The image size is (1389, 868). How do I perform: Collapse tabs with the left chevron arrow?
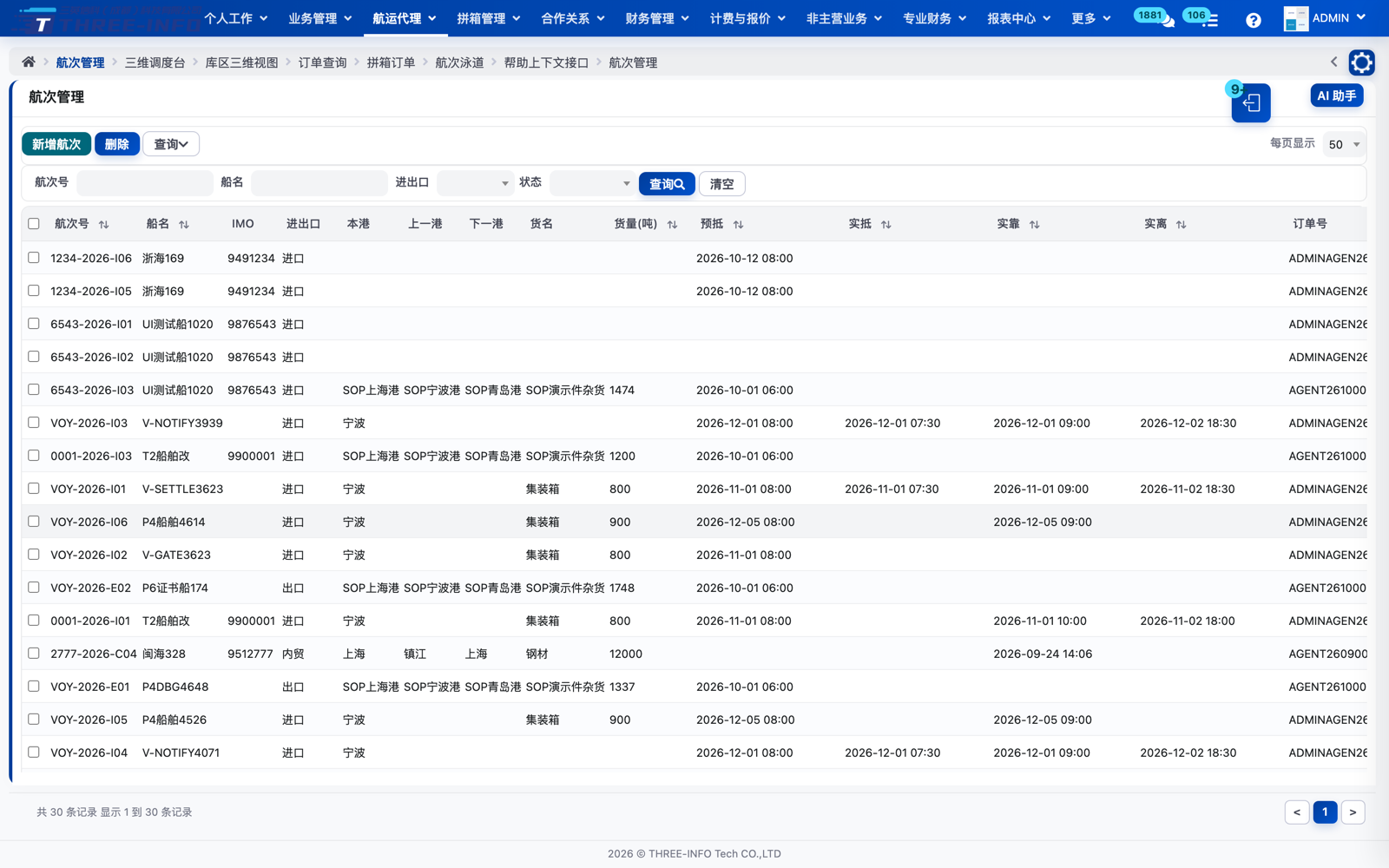(1334, 62)
